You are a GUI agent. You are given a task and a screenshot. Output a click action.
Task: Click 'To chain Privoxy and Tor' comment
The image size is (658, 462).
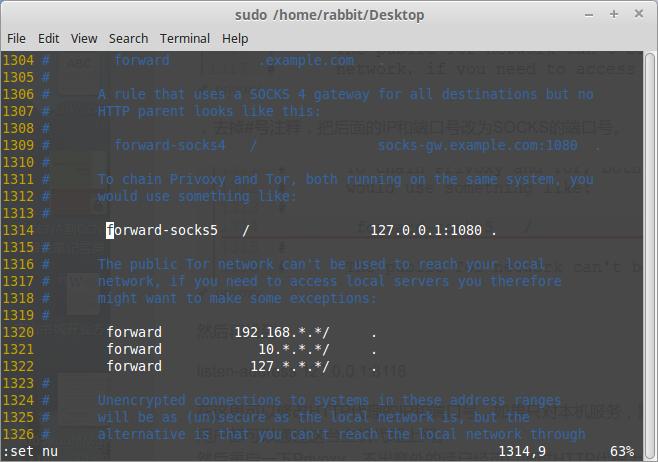pyautogui.click(x=194, y=180)
